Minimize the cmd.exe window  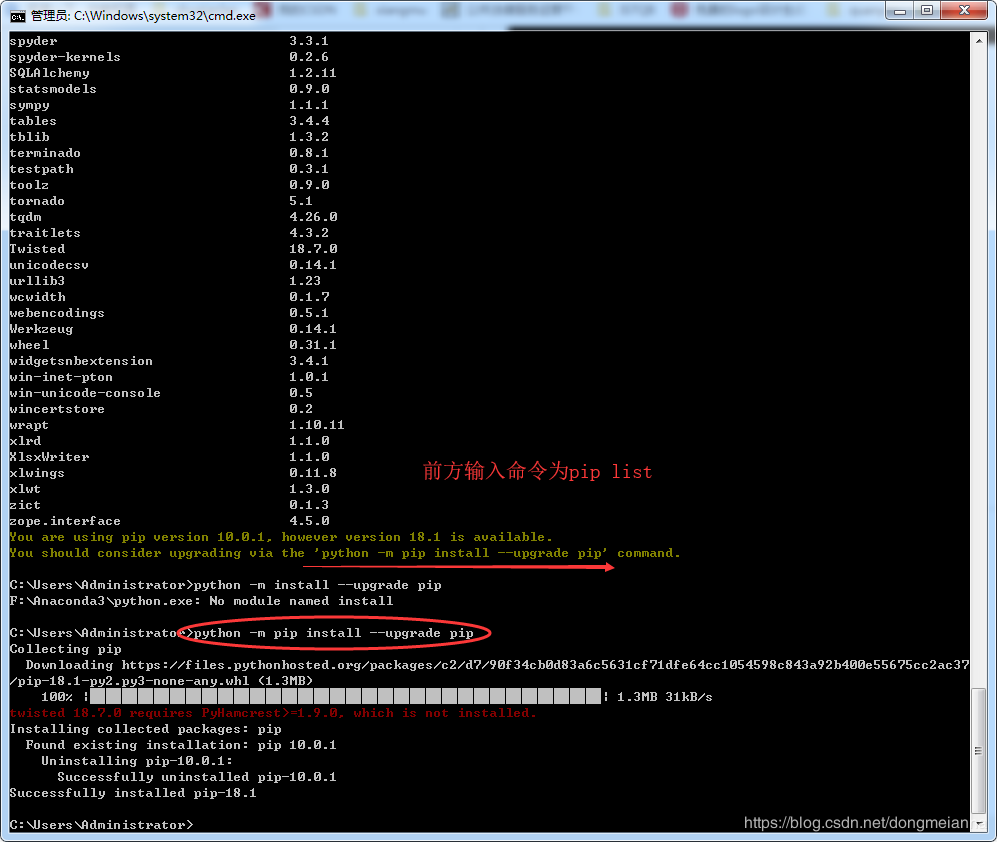pos(900,11)
